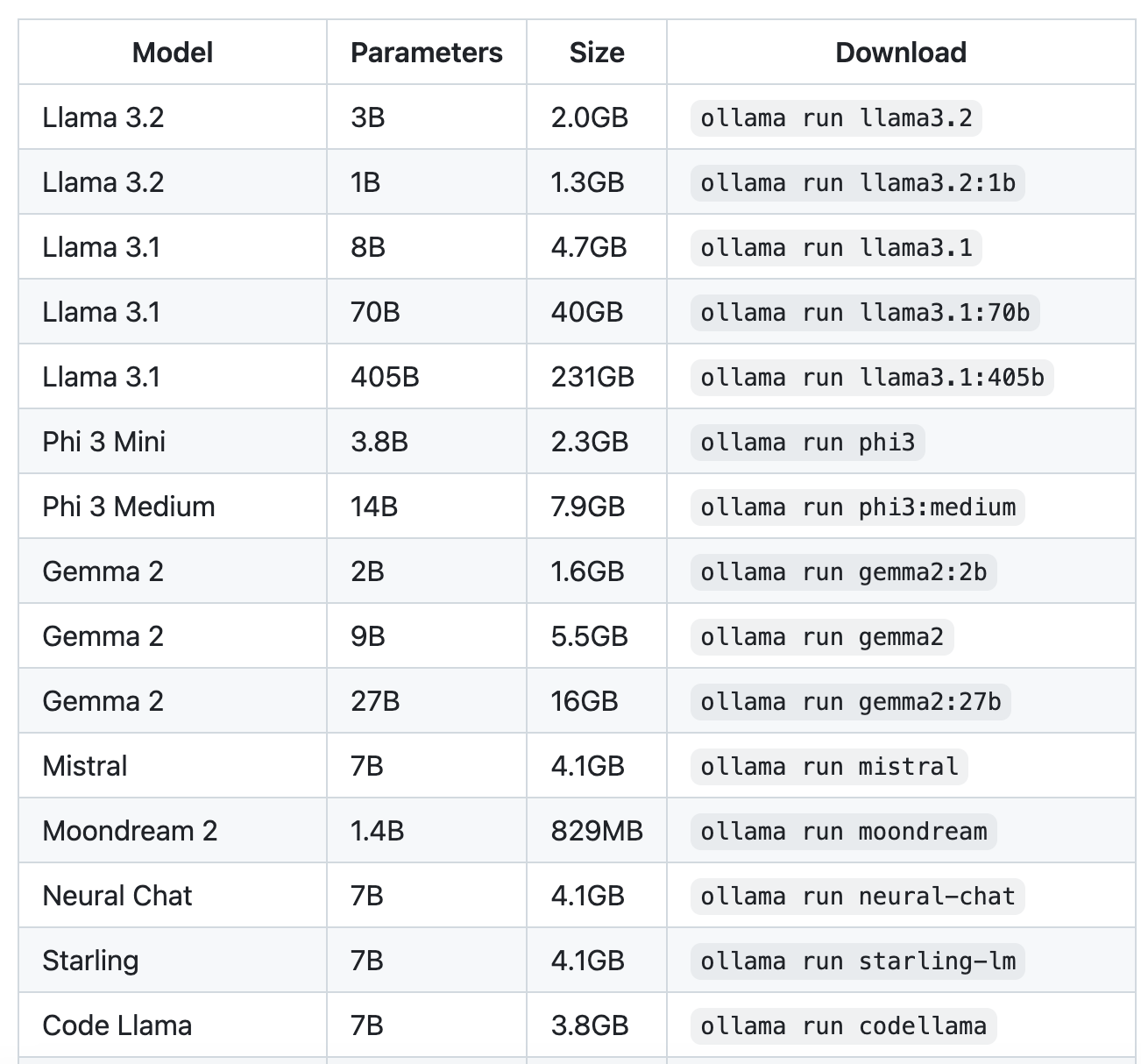Screen dimensions: 1141x1064
Task: Select the 'ollama run mistral' command
Action: pos(829,767)
